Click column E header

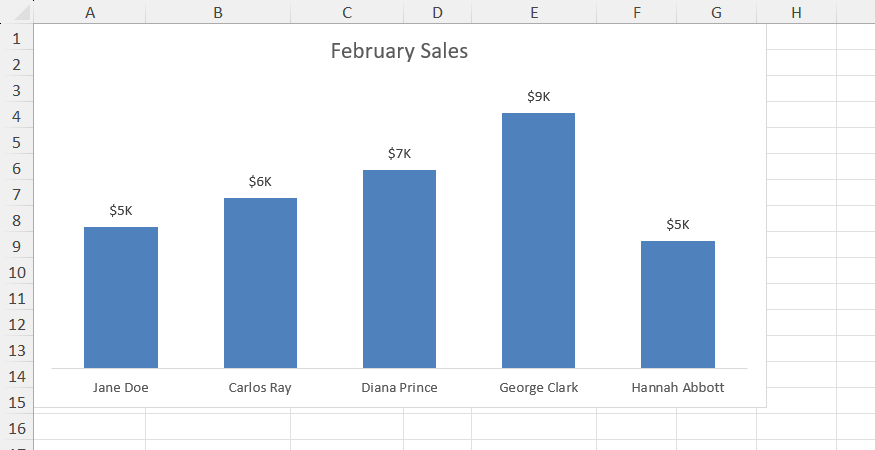point(534,12)
